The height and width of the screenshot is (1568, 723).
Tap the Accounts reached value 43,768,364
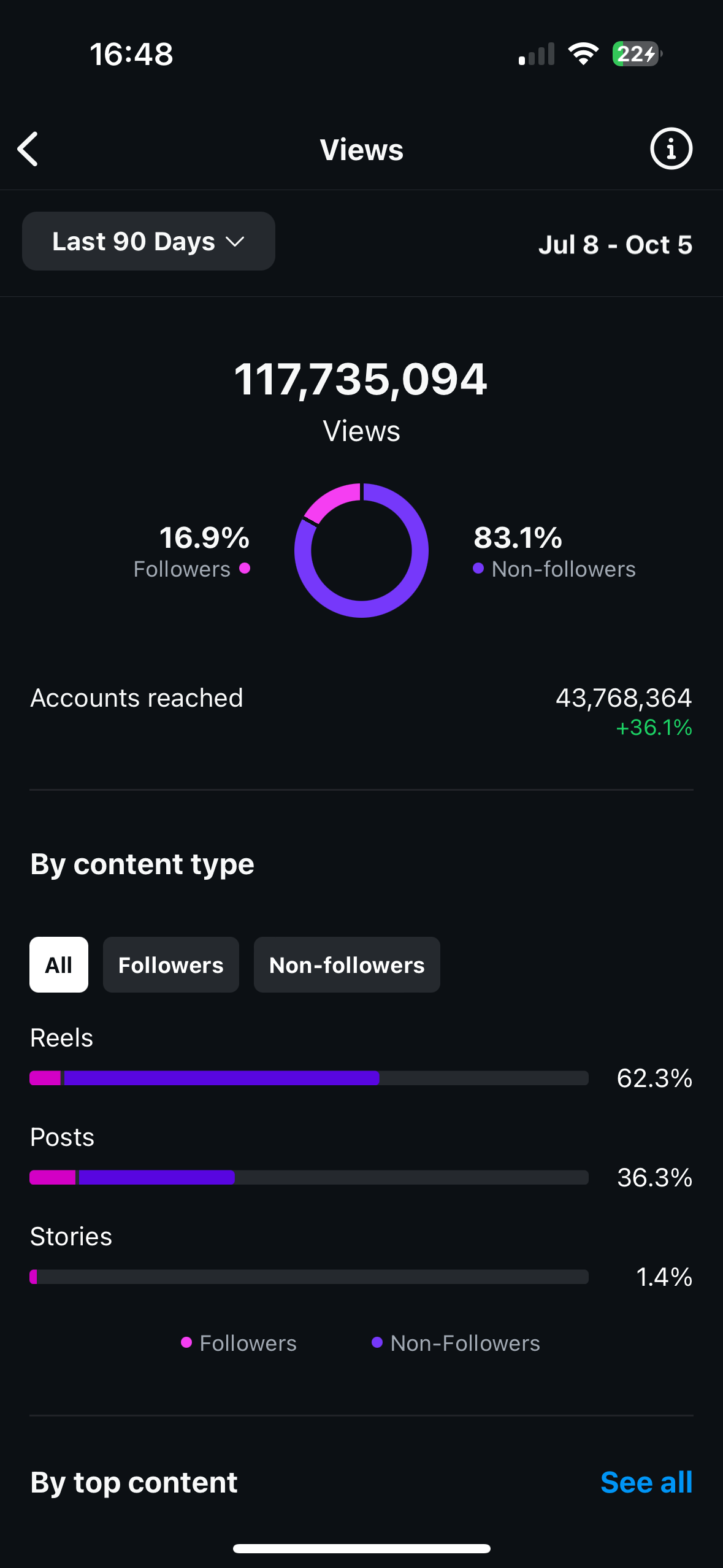(624, 698)
